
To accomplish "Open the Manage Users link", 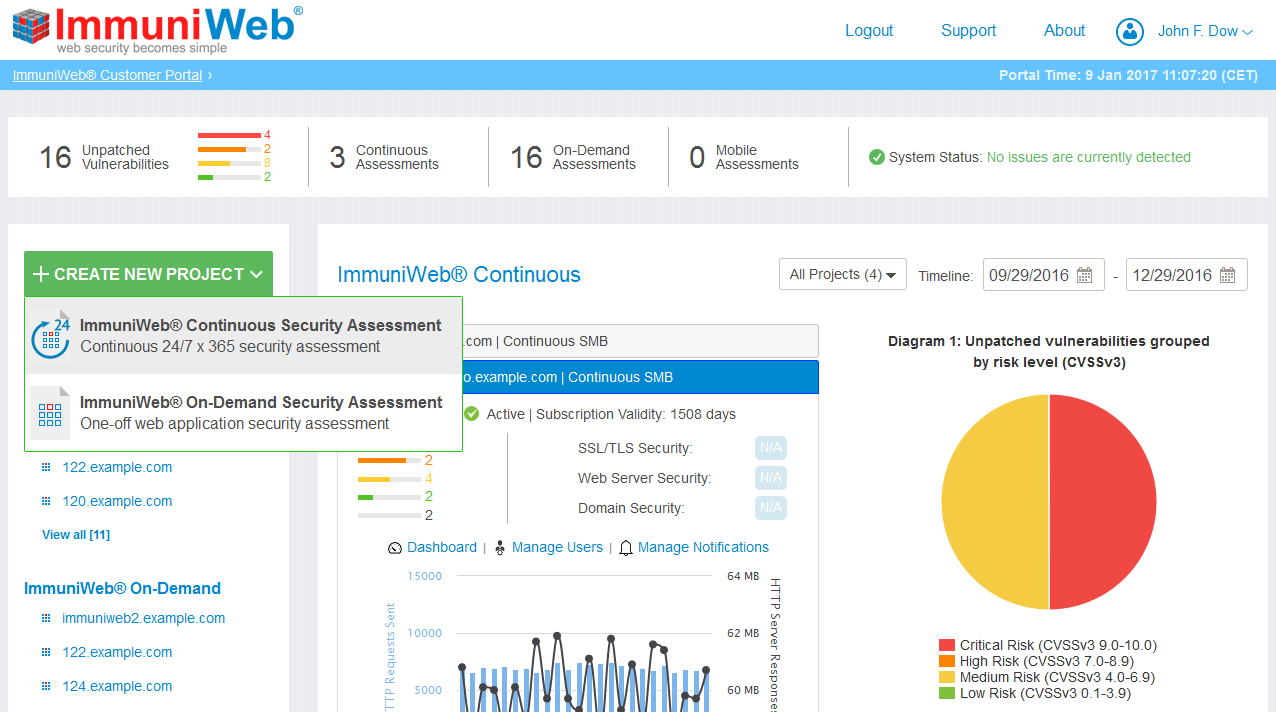I will (557, 548).
